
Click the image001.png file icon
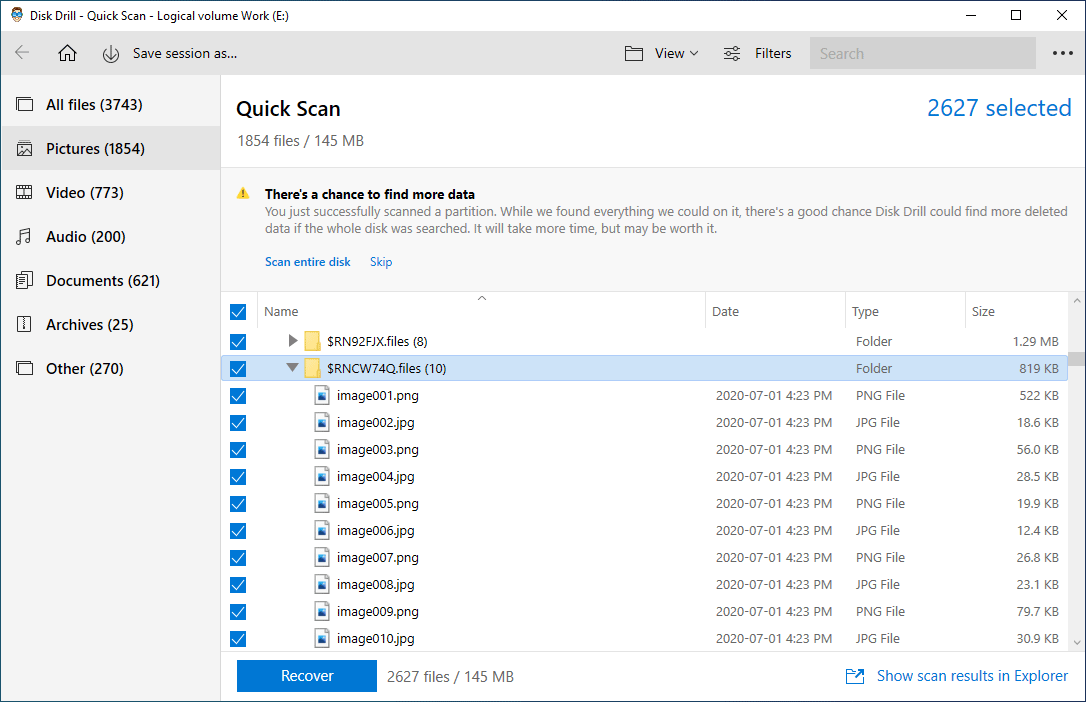tap(322, 395)
